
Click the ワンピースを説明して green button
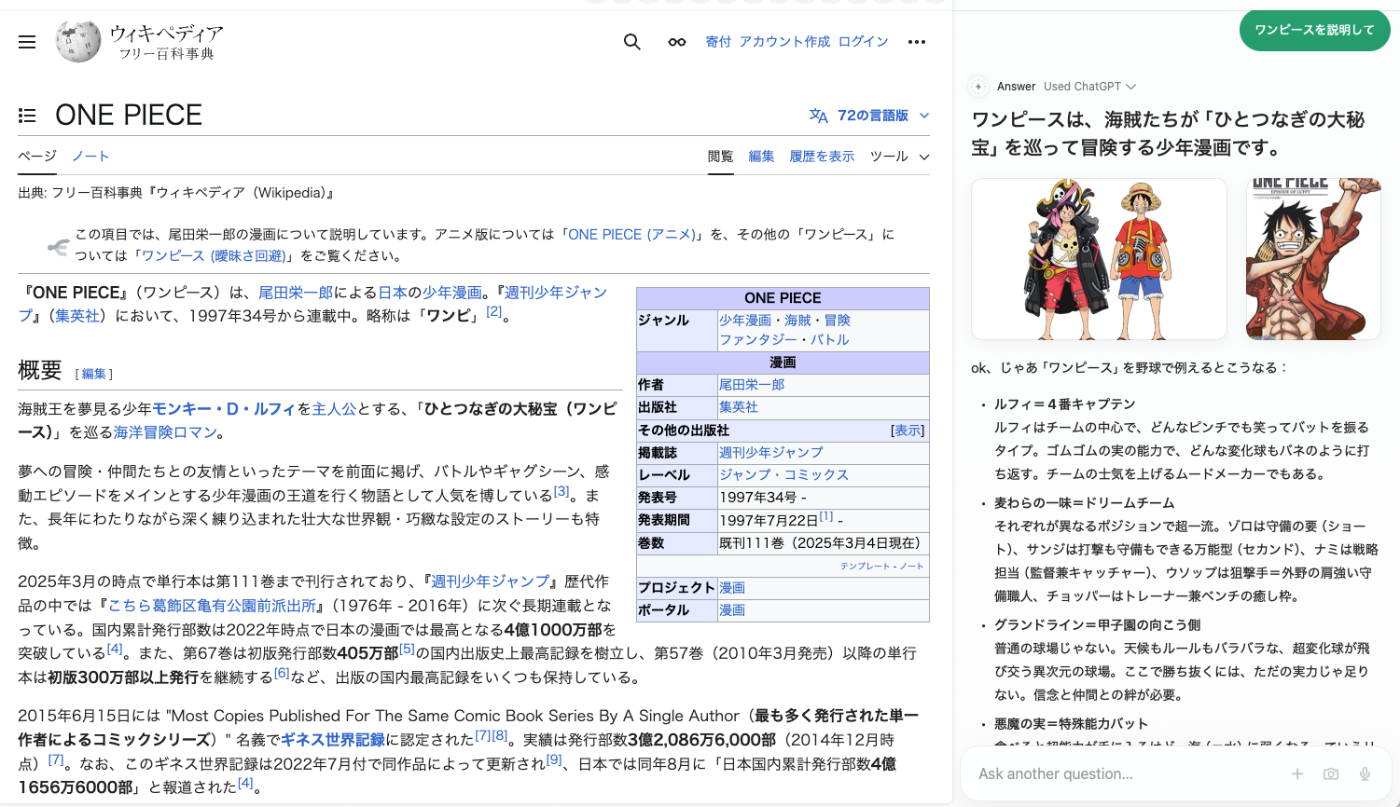(1314, 30)
